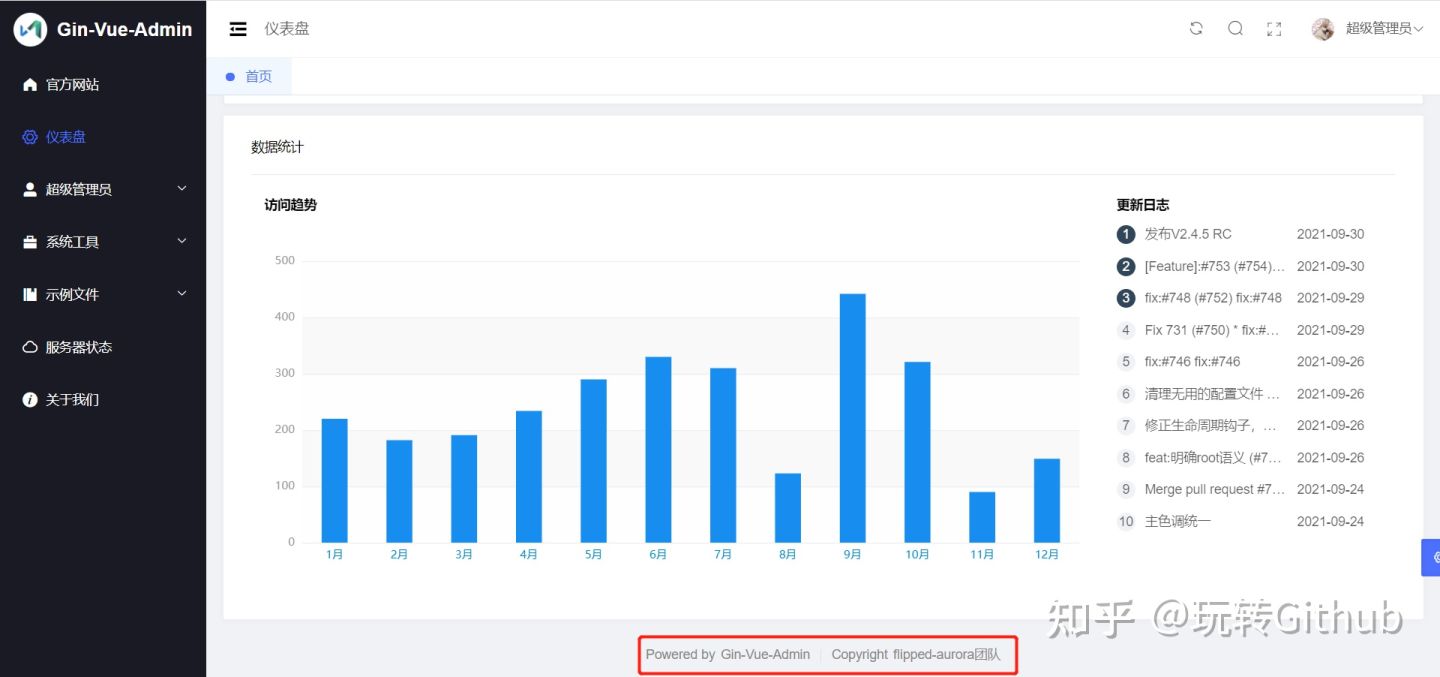Open 服务器状态 menu item
The height and width of the screenshot is (677, 1440).
point(103,347)
